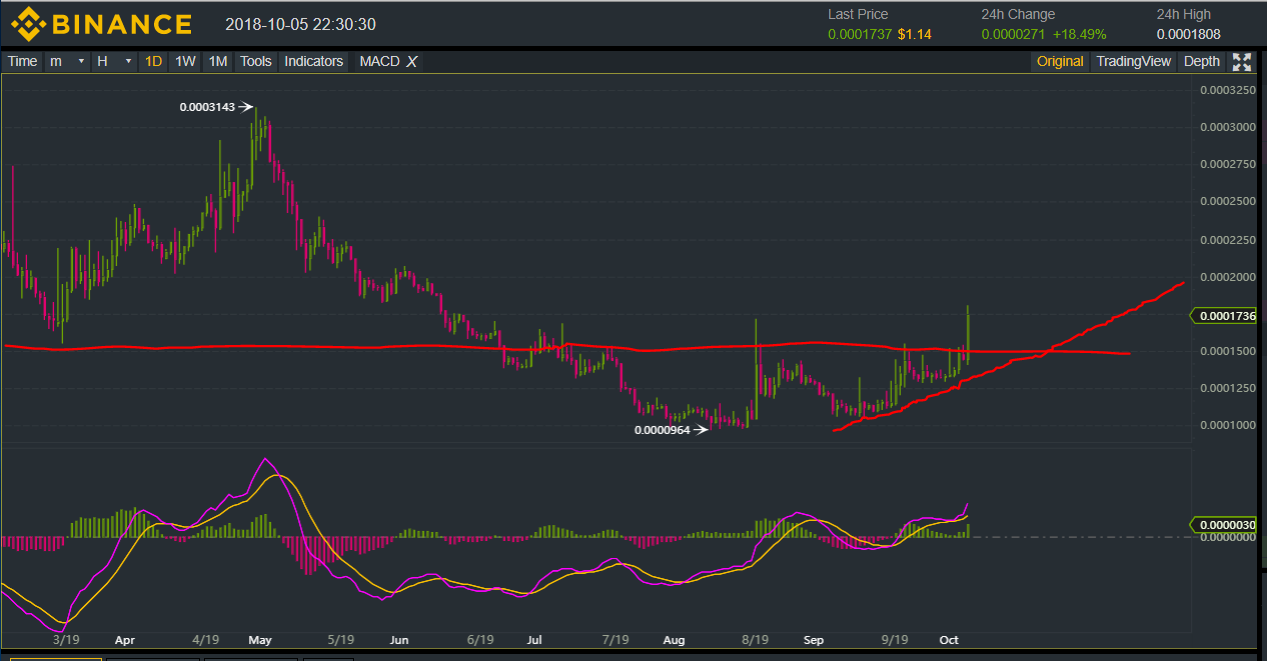The image size is (1267, 661).
Task: Open the Indicators panel
Action: (x=313, y=62)
